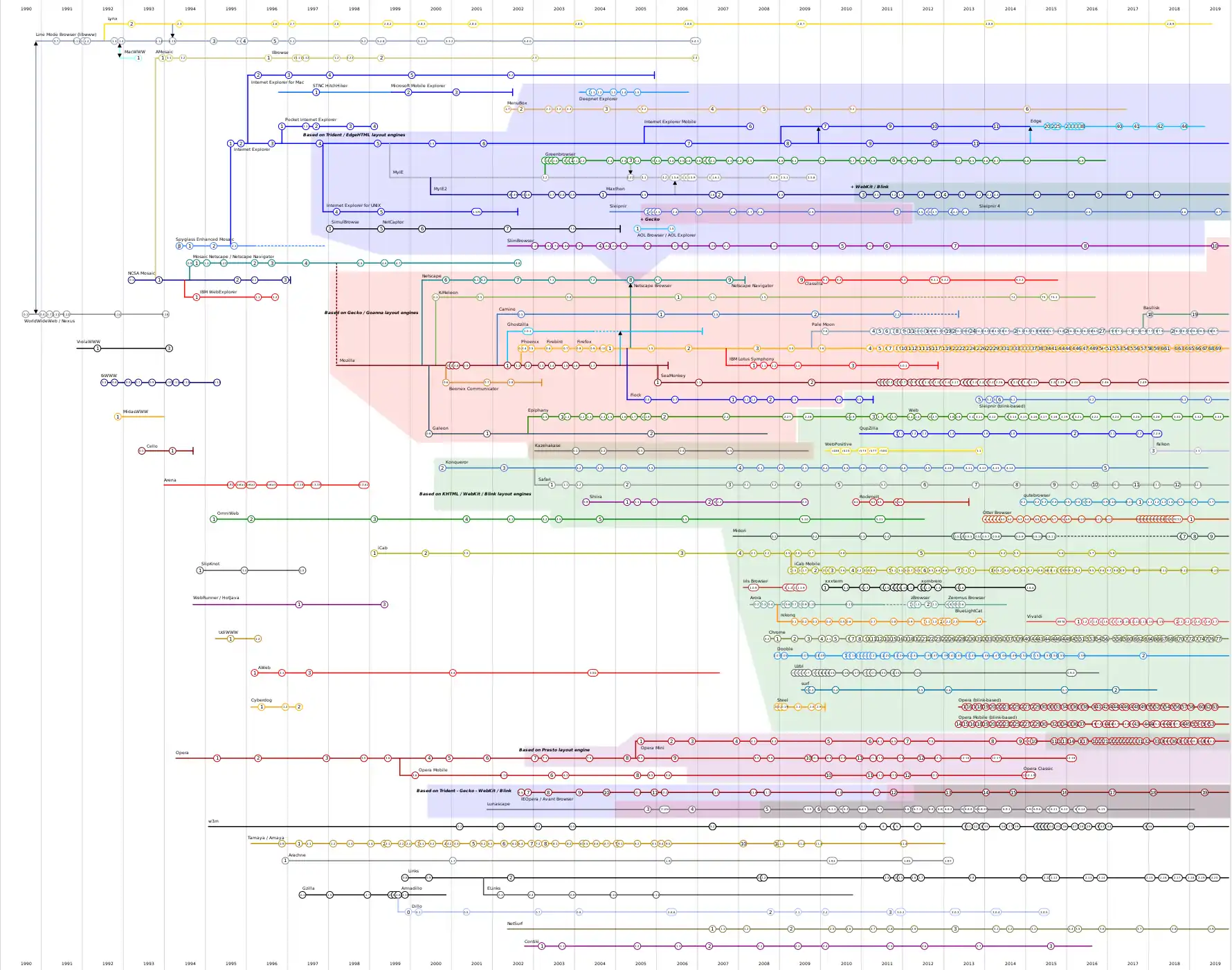
Task: Click the Pale Moon label
Action: [823, 324]
